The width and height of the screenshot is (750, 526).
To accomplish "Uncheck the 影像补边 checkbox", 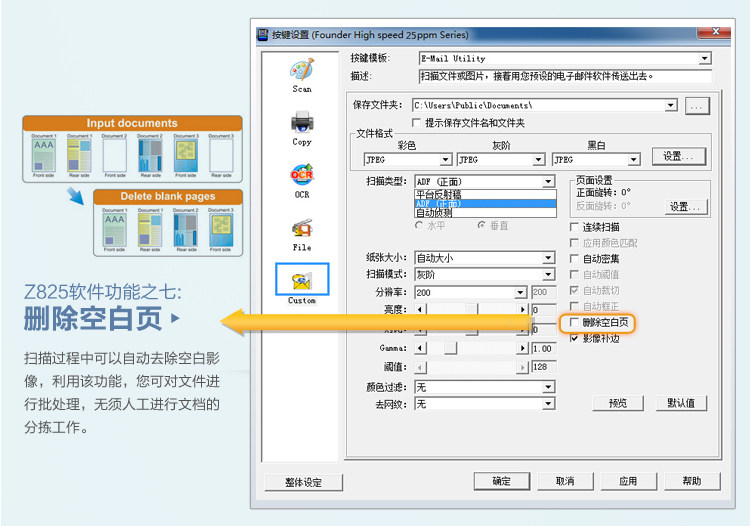I will 574,338.
